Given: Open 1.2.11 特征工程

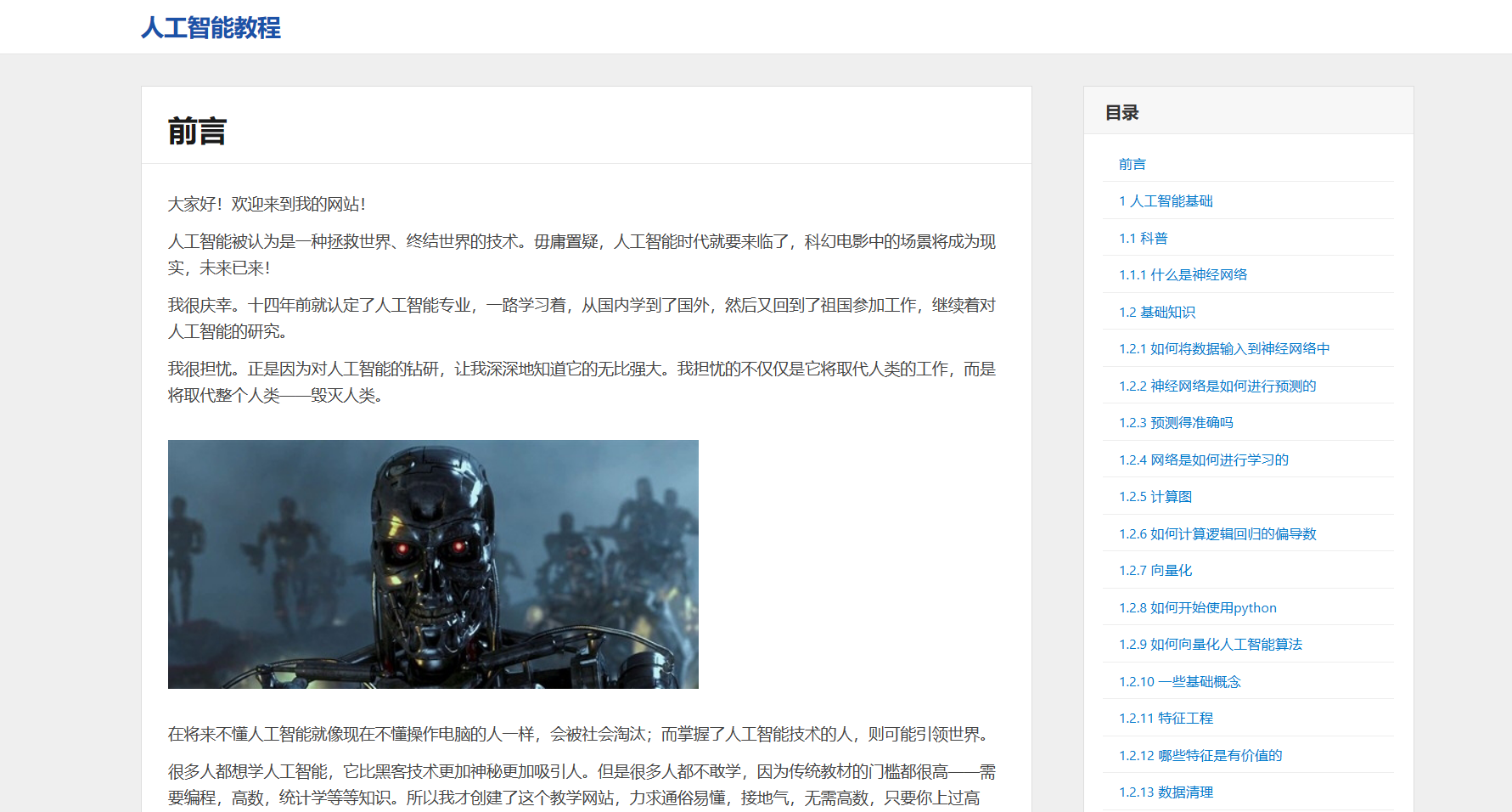Looking at the screenshot, I should [1166, 719].
